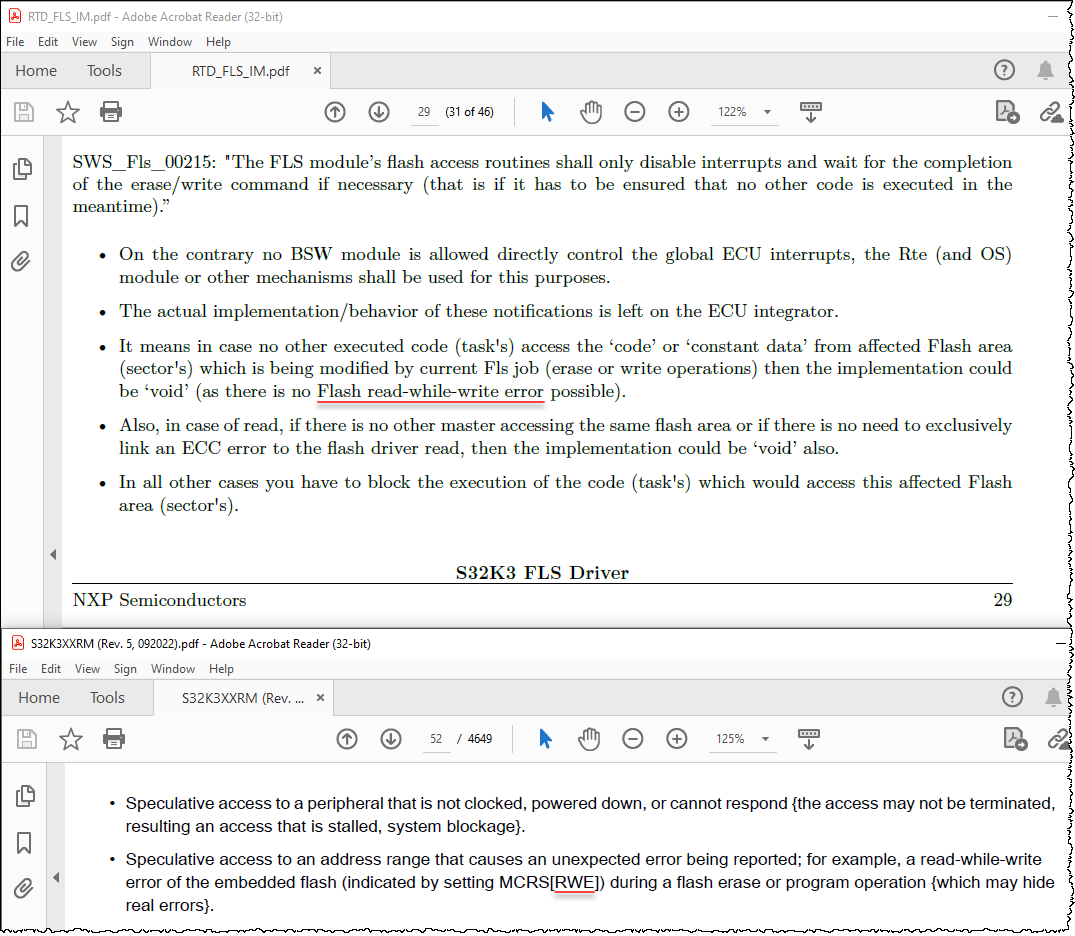Open the Bookmarks panel in the sidebar

(x=22, y=216)
